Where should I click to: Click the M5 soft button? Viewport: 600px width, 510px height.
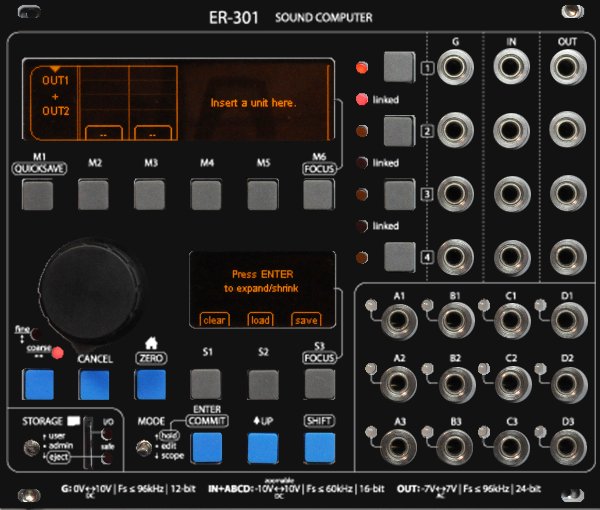point(262,195)
